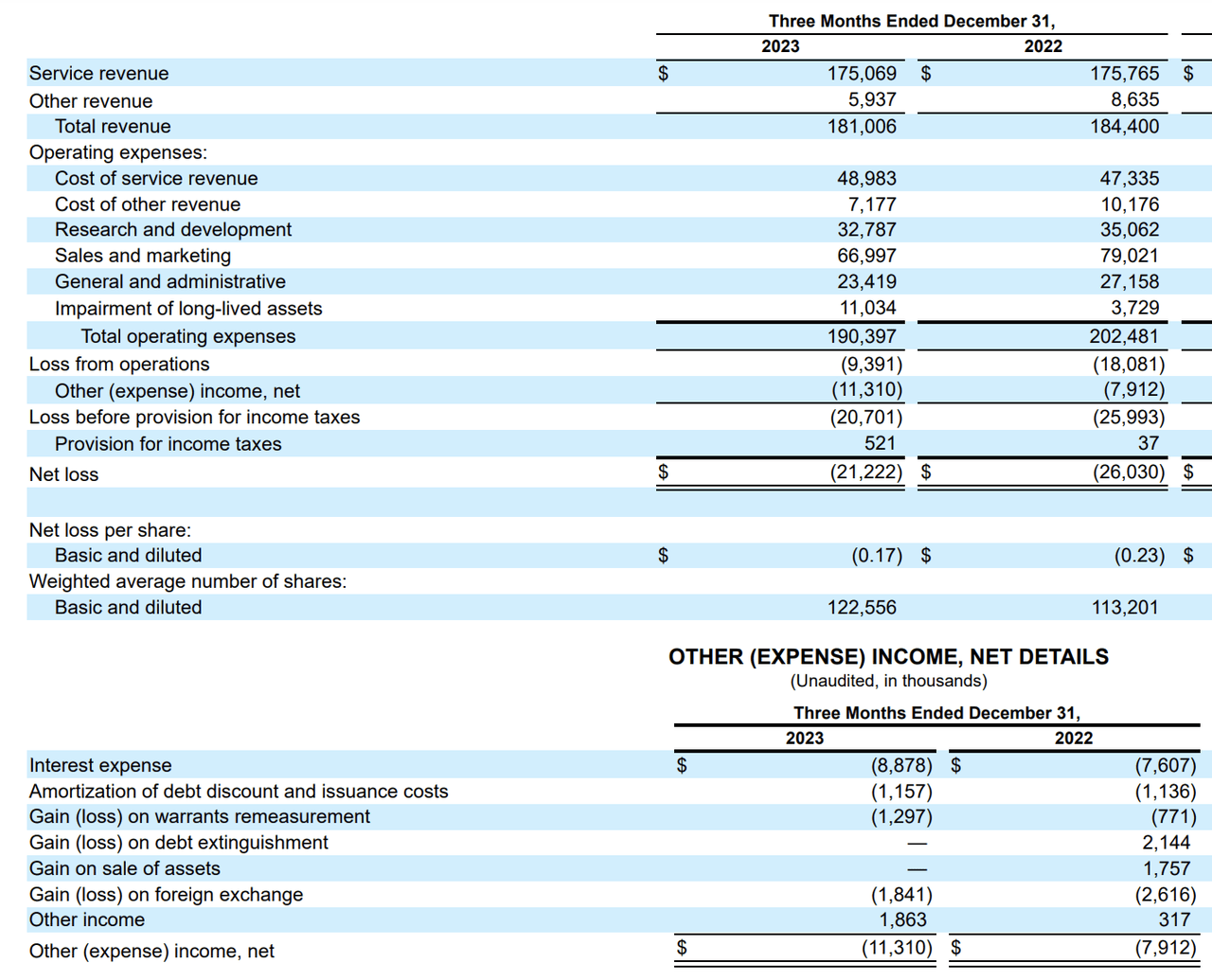
Task: Click total operating expenses 202,481
Action: 1124,336
